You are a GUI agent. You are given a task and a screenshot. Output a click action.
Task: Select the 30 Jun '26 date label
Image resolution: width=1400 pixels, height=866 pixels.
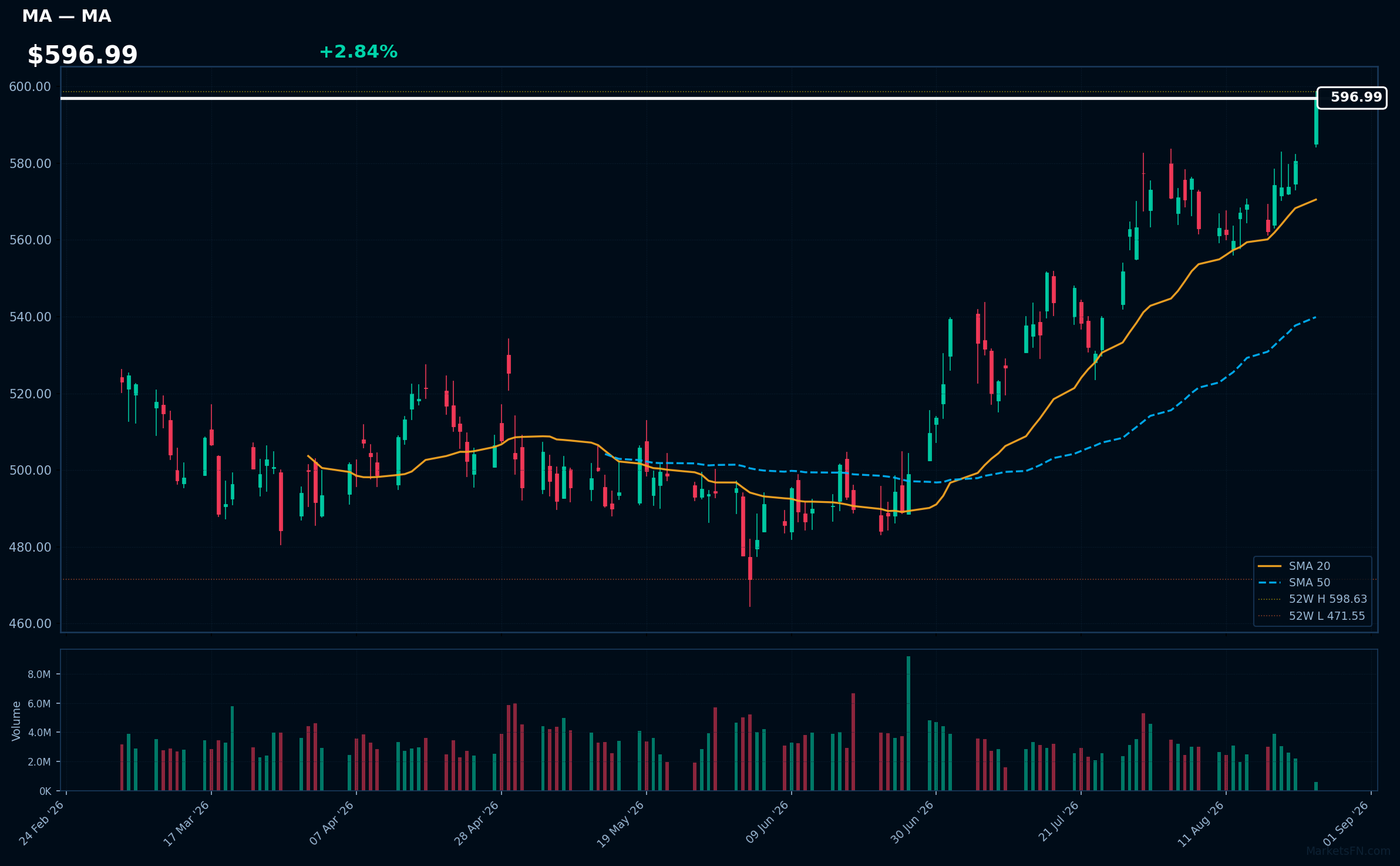912,823
